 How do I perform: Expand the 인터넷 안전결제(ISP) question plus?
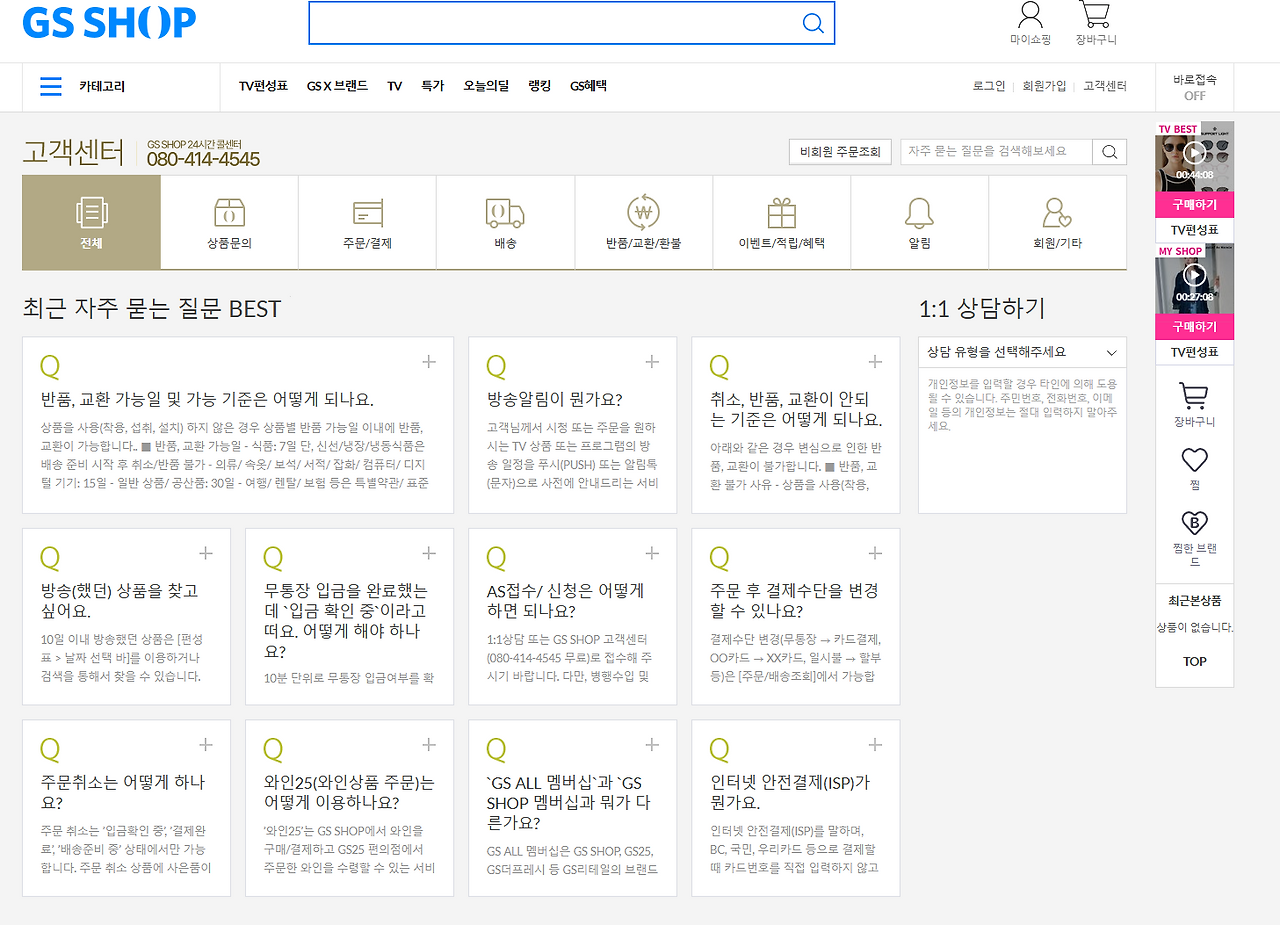875,745
